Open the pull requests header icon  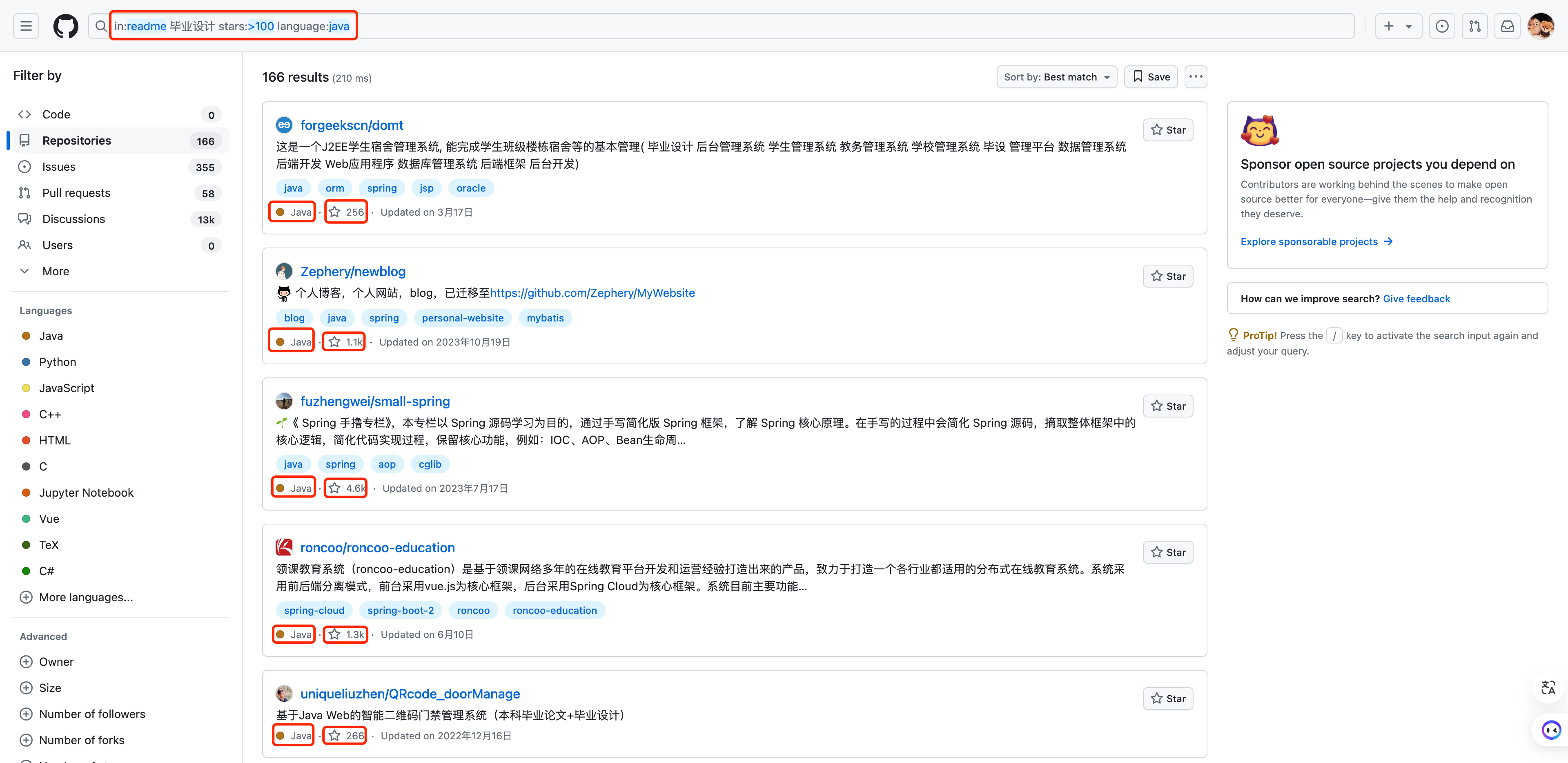click(1474, 26)
